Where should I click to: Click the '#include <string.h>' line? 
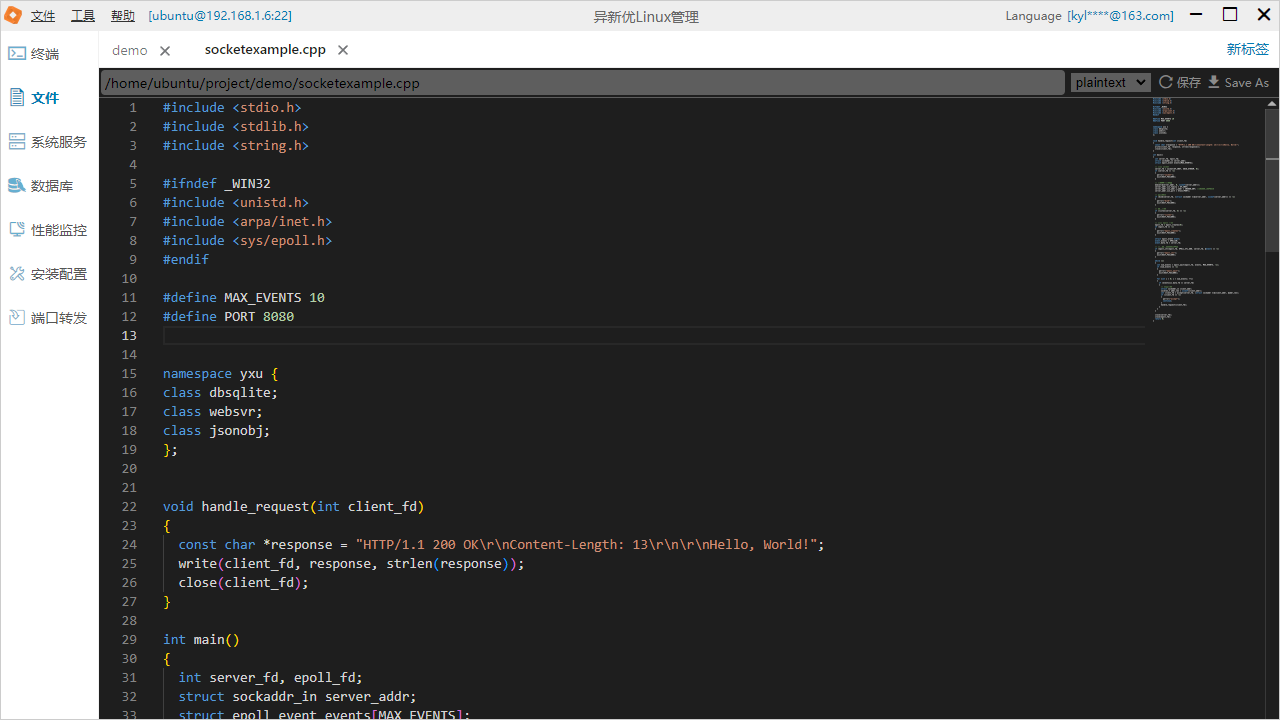coord(236,145)
